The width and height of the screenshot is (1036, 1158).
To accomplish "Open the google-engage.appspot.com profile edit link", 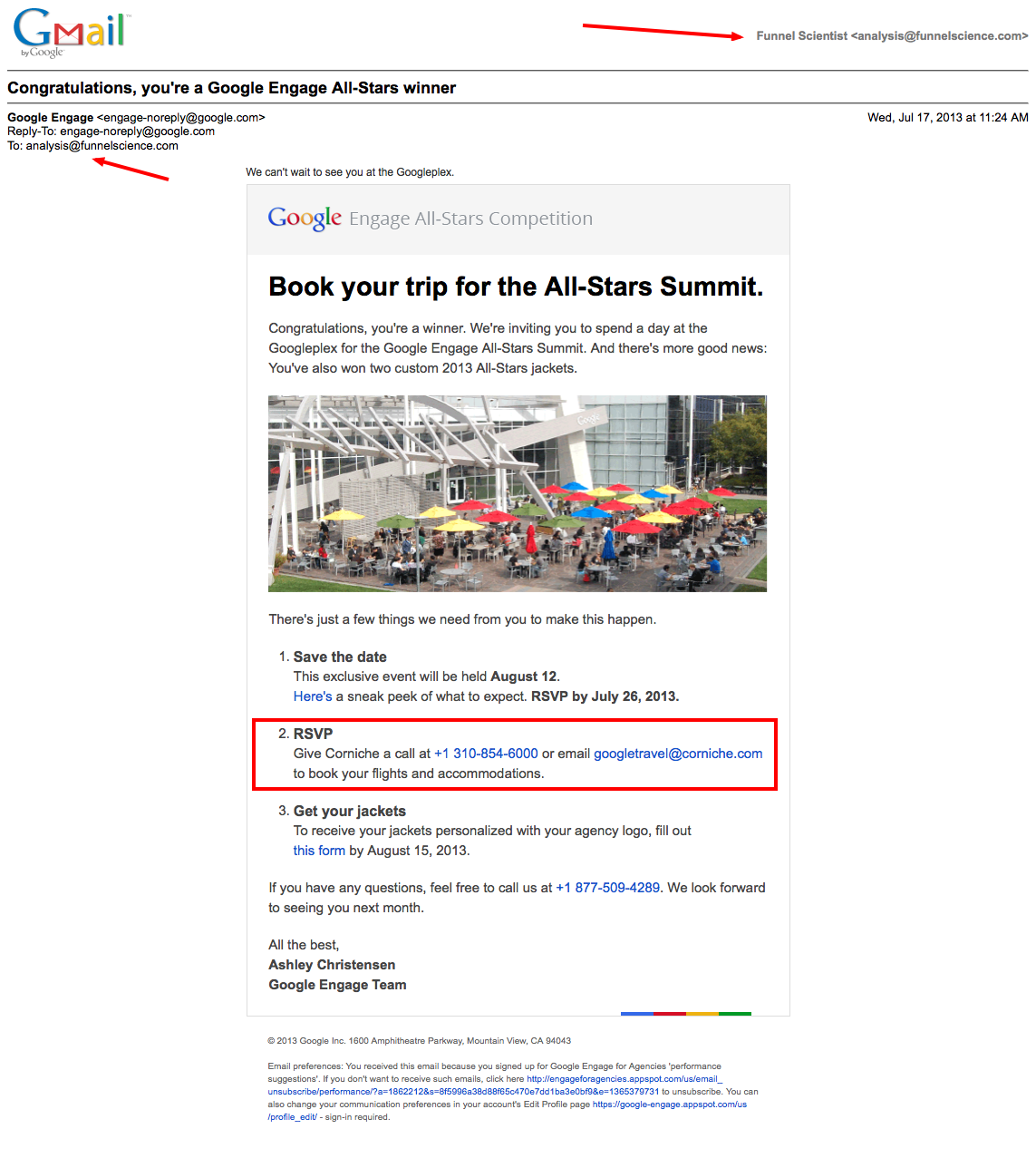I will 670,1104.
